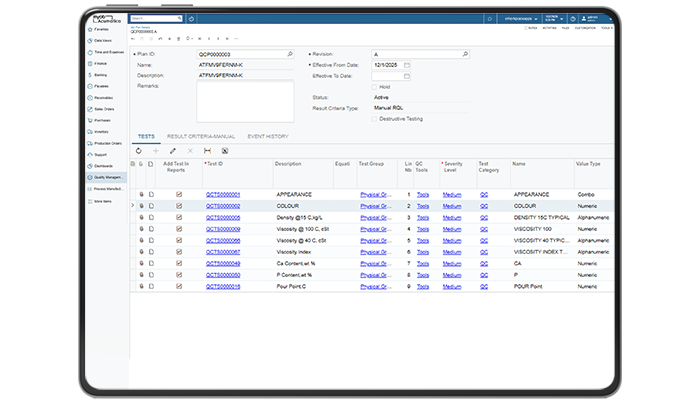Open Data Views in sidebar

[x=102, y=41]
